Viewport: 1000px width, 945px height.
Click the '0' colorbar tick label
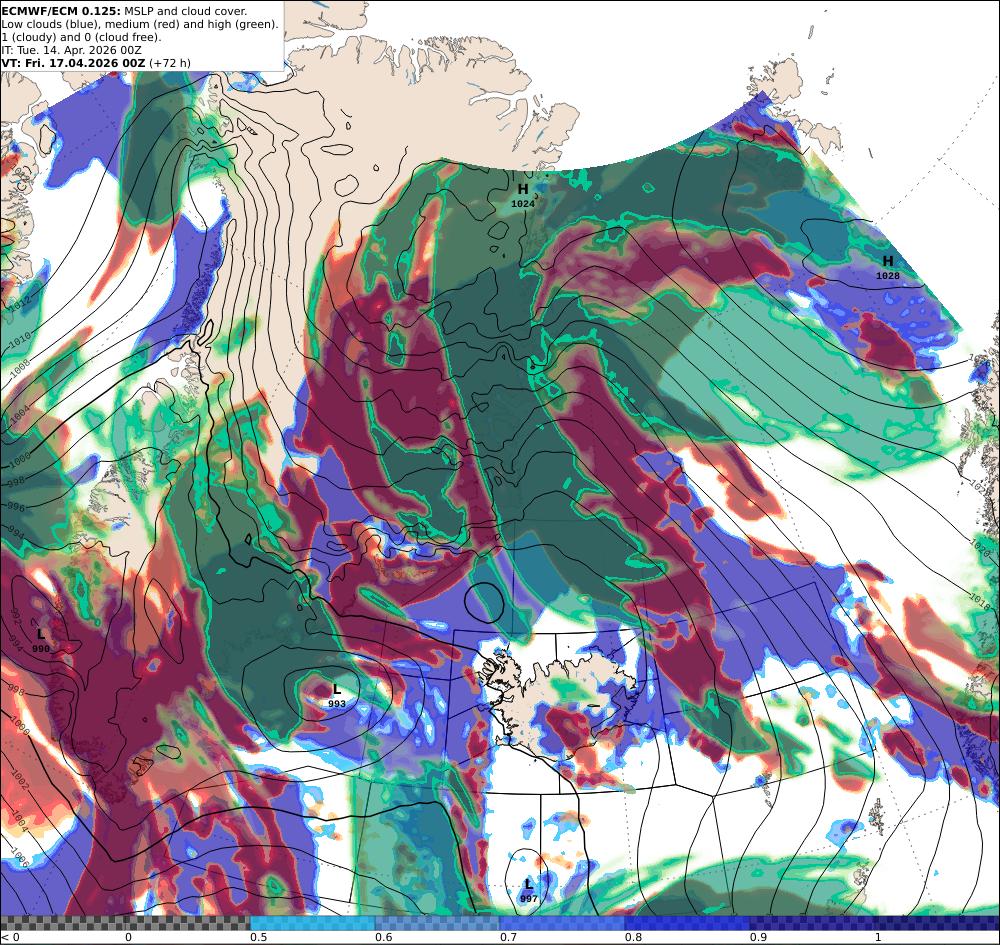coord(128,937)
